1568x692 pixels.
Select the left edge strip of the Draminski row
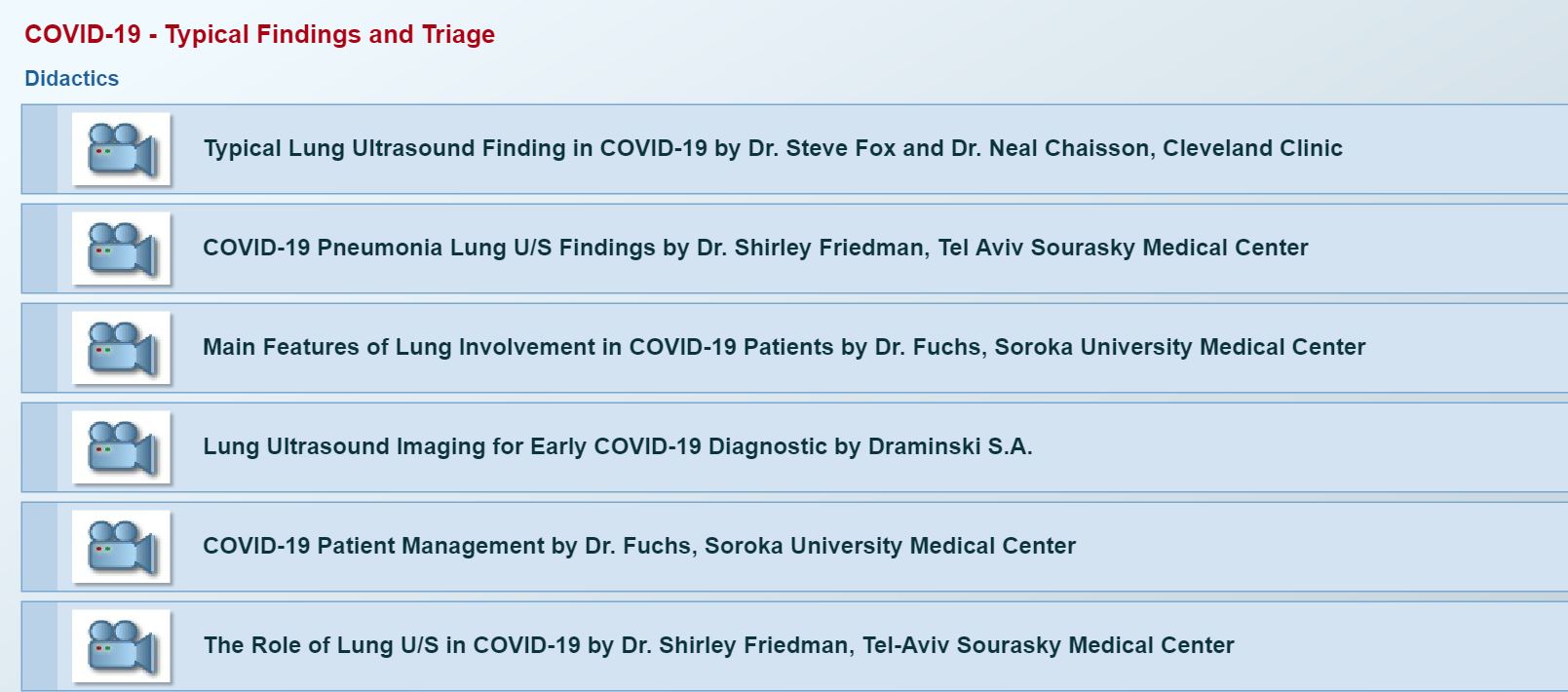pos(40,447)
